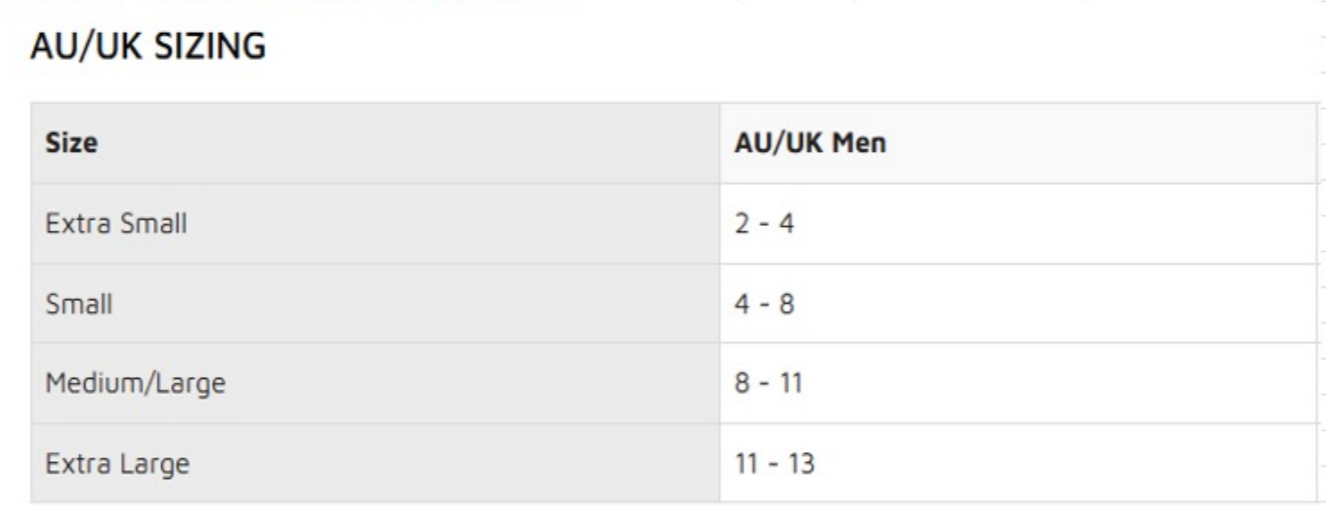Click the word "Small" in "Extra Small" label
The image size is (1326, 508).
click(x=153, y=223)
